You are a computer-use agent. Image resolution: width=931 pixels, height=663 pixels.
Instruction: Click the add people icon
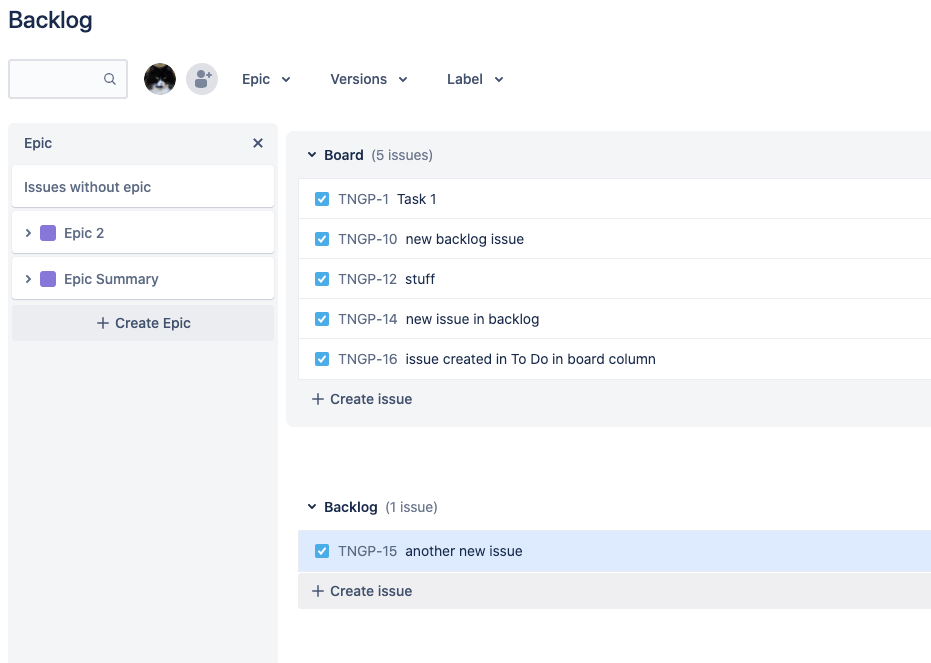click(x=202, y=79)
